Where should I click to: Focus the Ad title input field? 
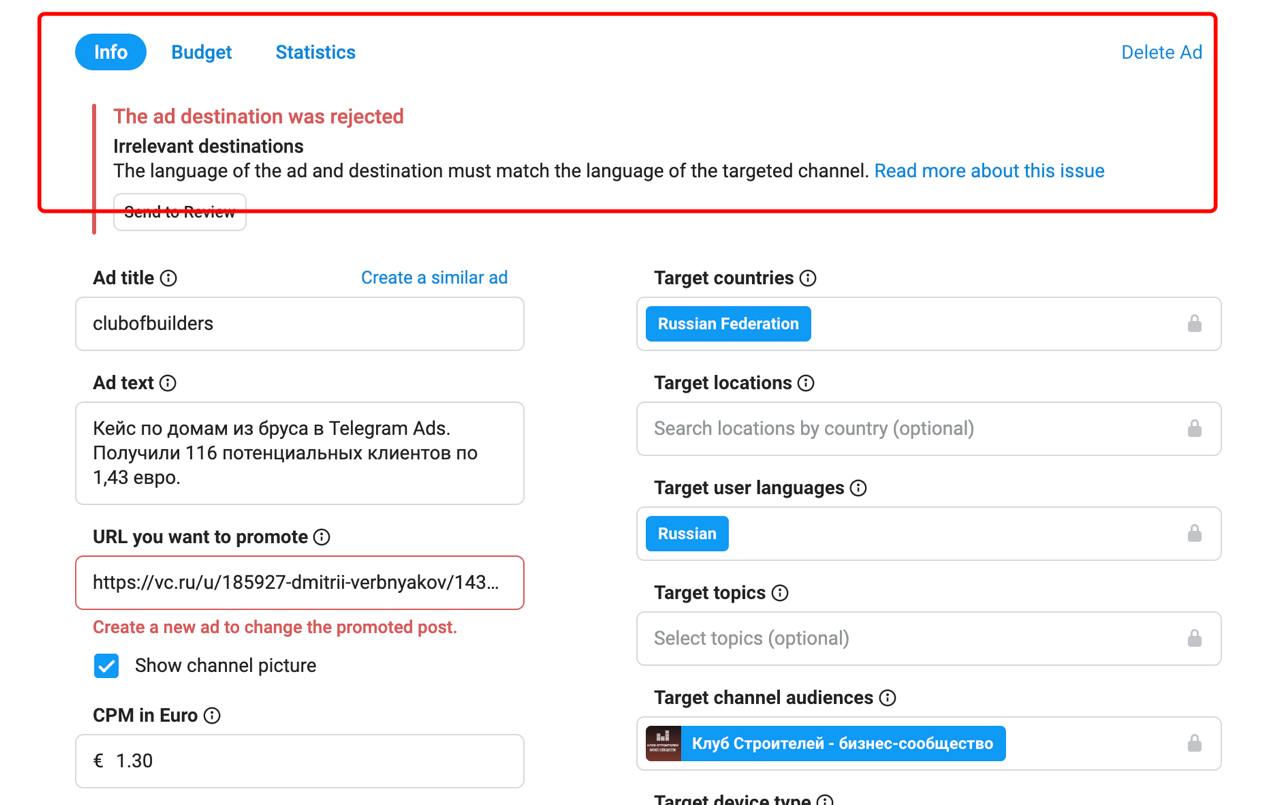(300, 324)
